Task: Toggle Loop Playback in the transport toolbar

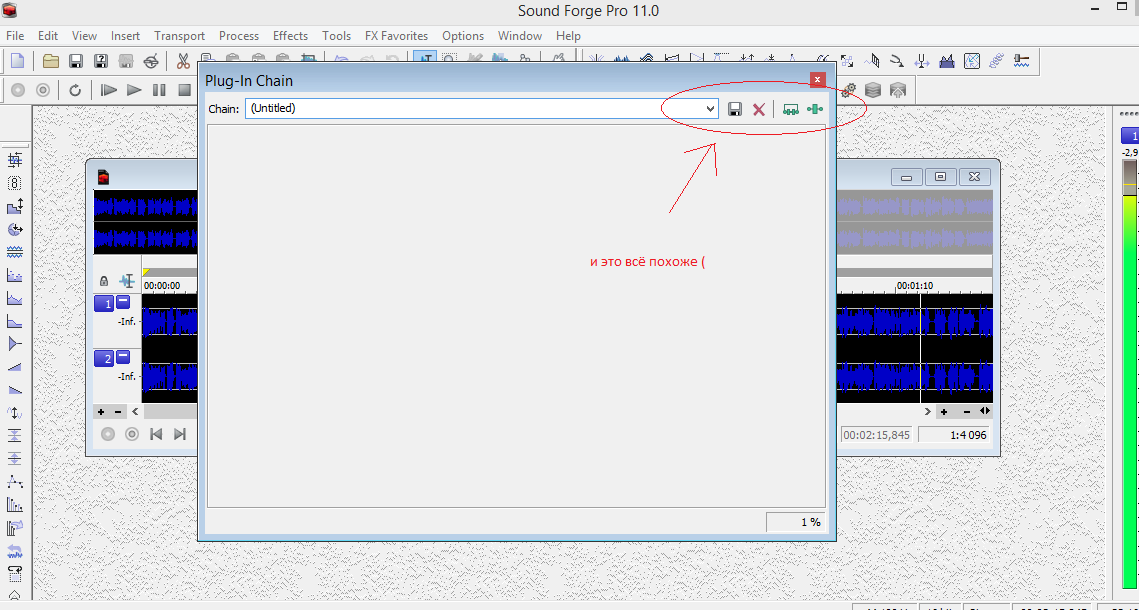Action: point(75,90)
